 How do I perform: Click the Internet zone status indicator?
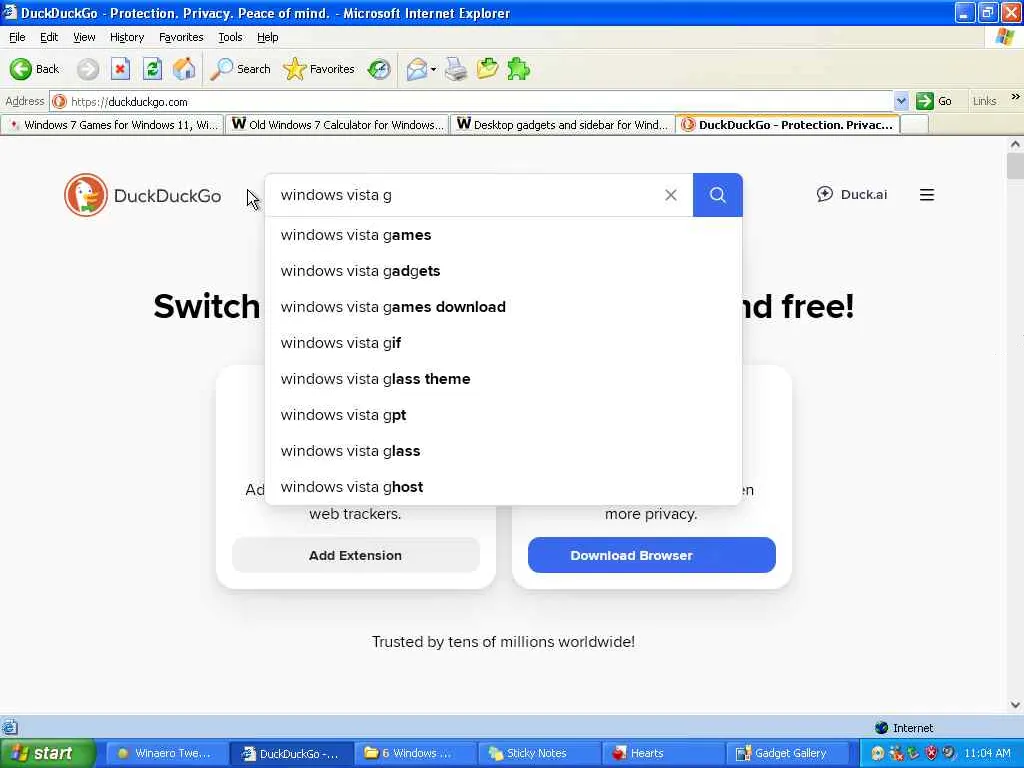pyautogui.click(x=904, y=728)
